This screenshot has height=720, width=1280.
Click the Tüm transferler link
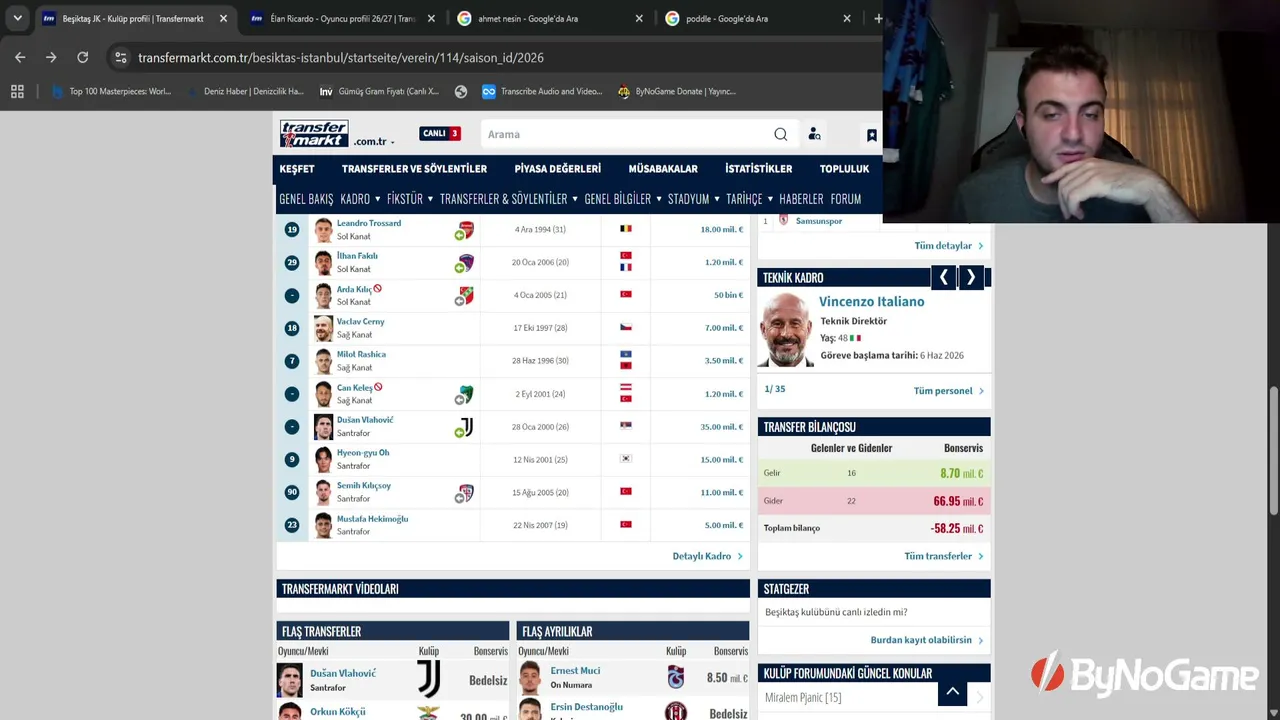click(x=944, y=556)
